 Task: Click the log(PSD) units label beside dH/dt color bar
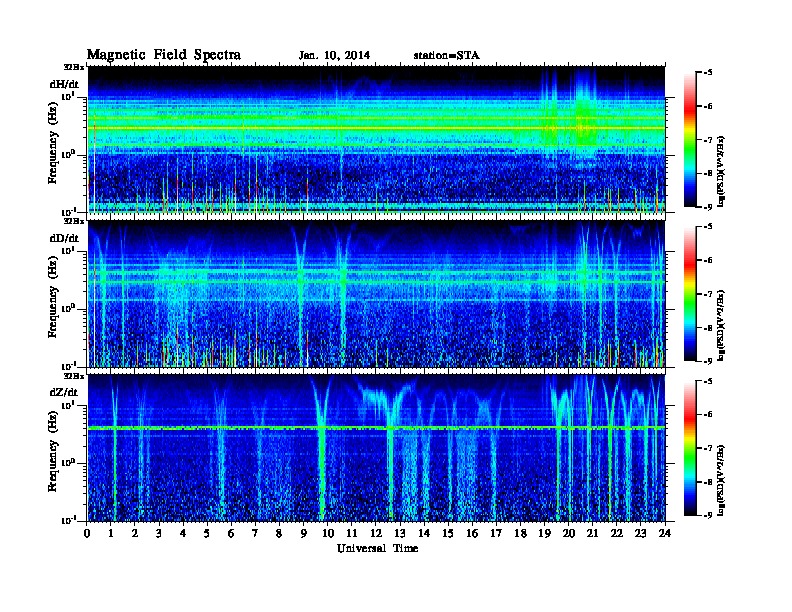tap(721, 171)
